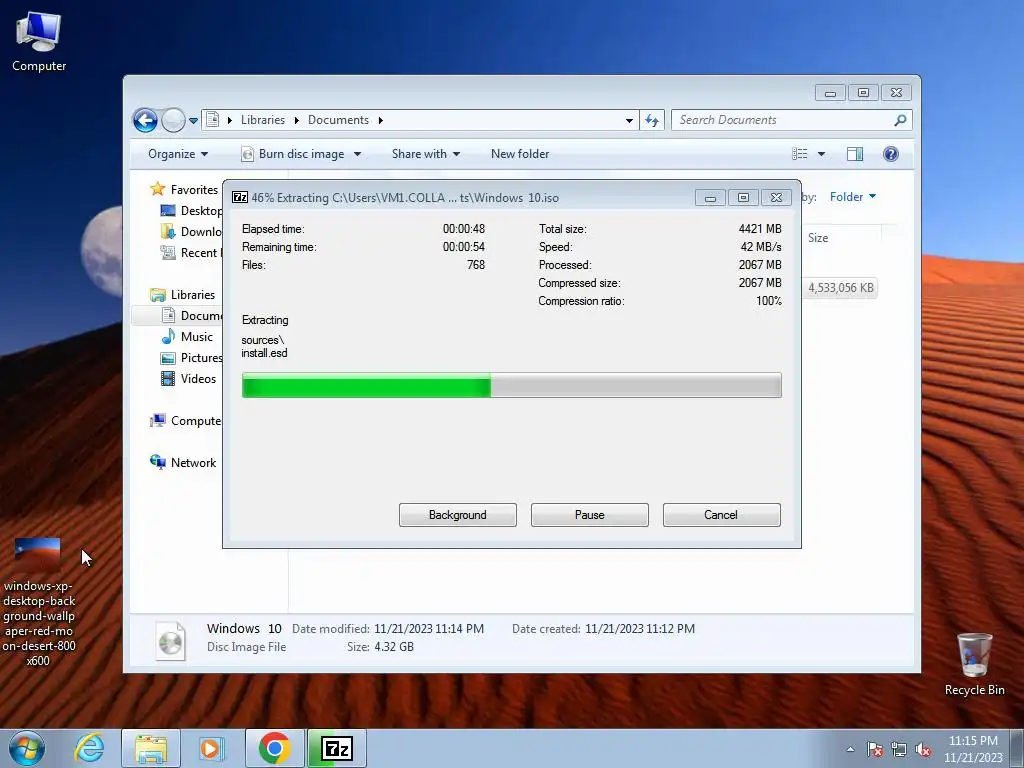
Task: Click the disc image file icon in details pane
Action: click(170, 641)
